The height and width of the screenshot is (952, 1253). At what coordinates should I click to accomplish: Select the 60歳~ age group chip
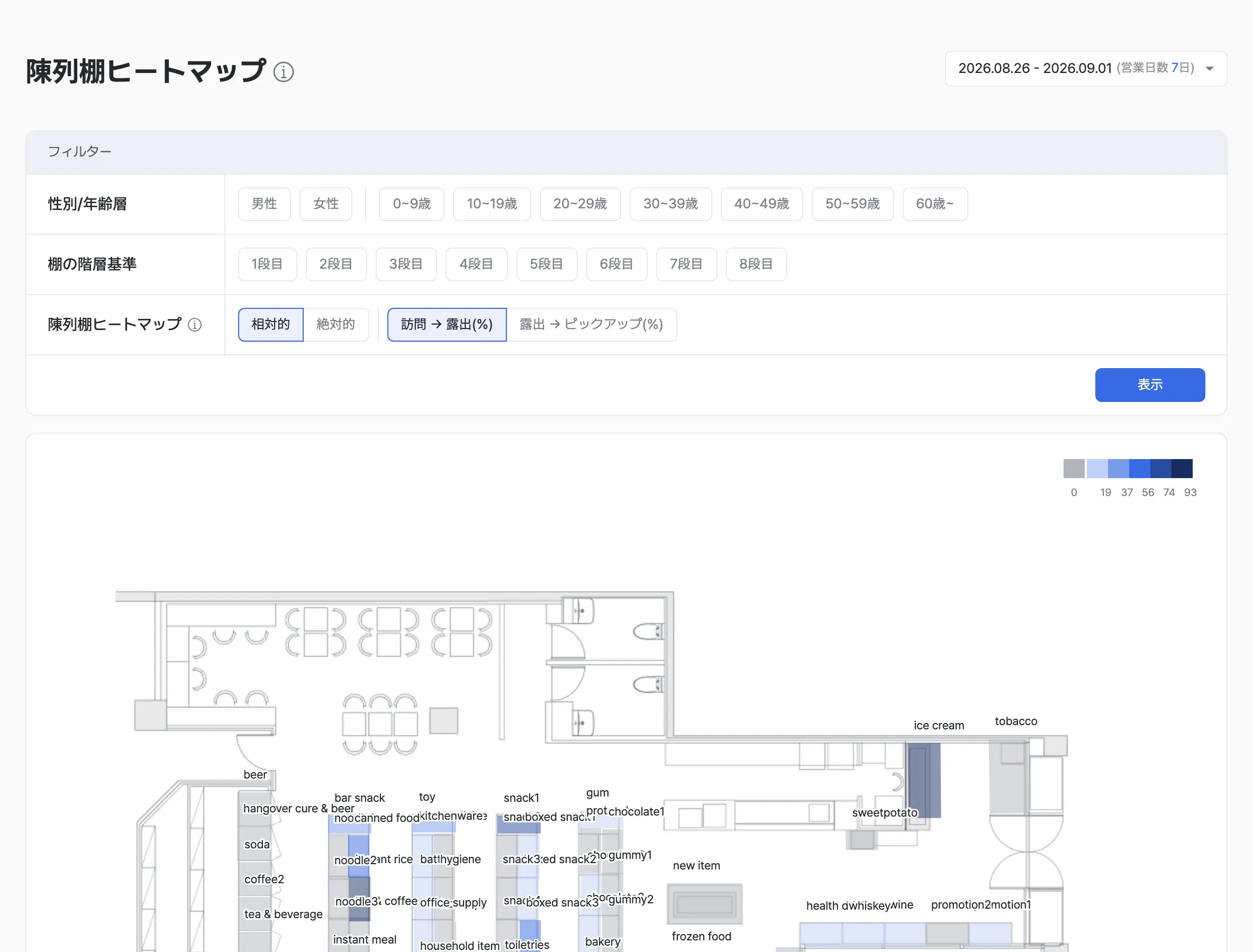[935, 204]
